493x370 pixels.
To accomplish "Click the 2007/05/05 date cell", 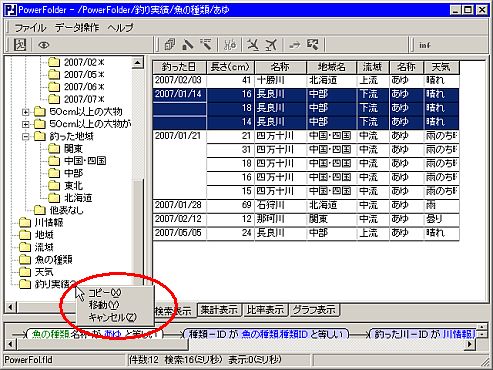I will point(179,233).
